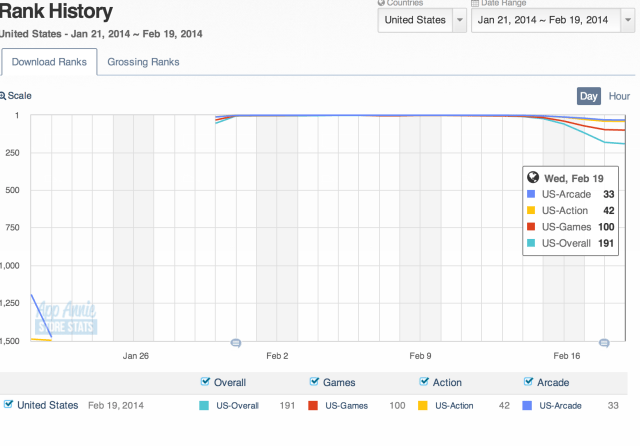The width and height of the screenshot is (640, 446).
Task: Click the 250 rank axis label
Action: (12, 153)
